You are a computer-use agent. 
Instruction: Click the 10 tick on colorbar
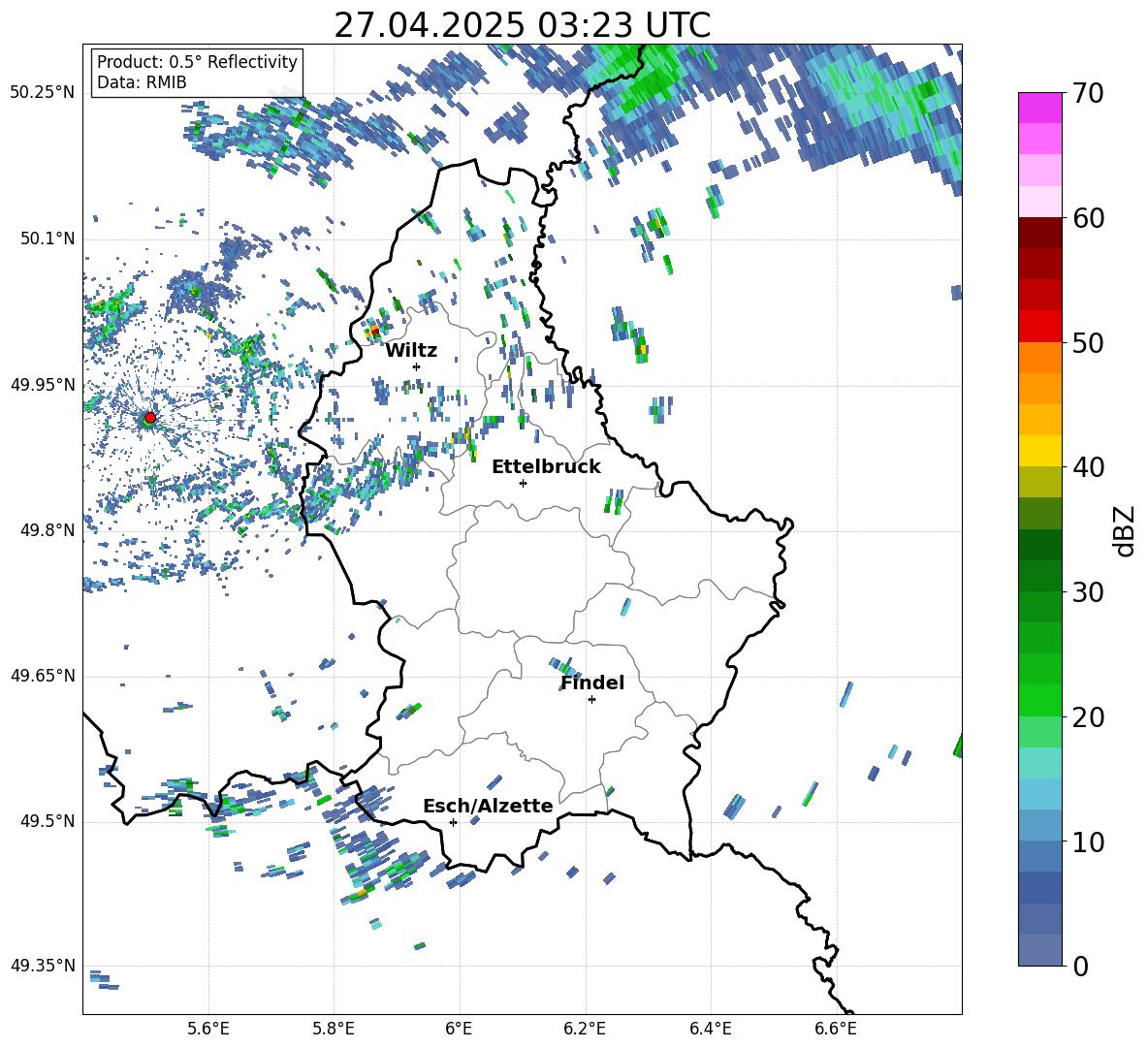[1088, 842]
